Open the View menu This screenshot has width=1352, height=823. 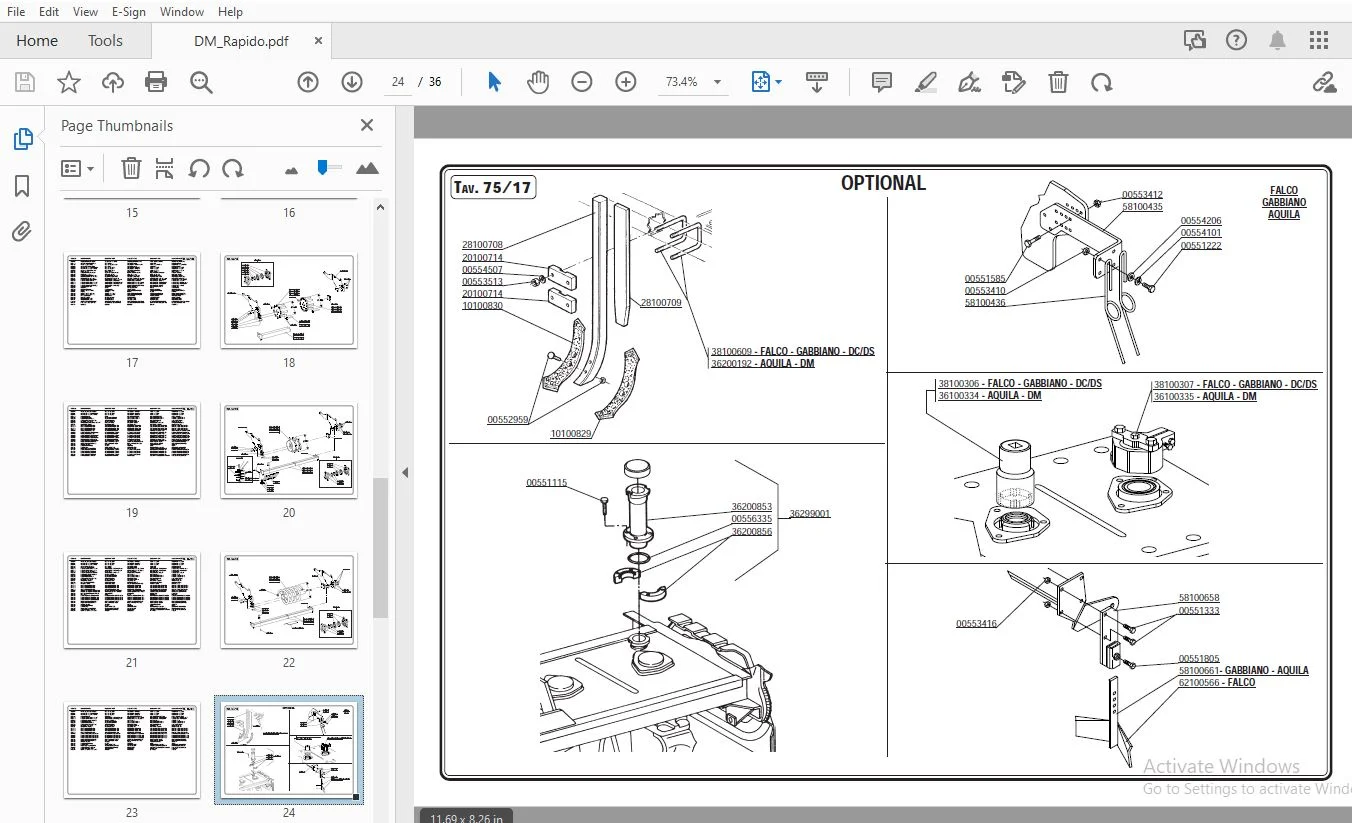point(86,12)
